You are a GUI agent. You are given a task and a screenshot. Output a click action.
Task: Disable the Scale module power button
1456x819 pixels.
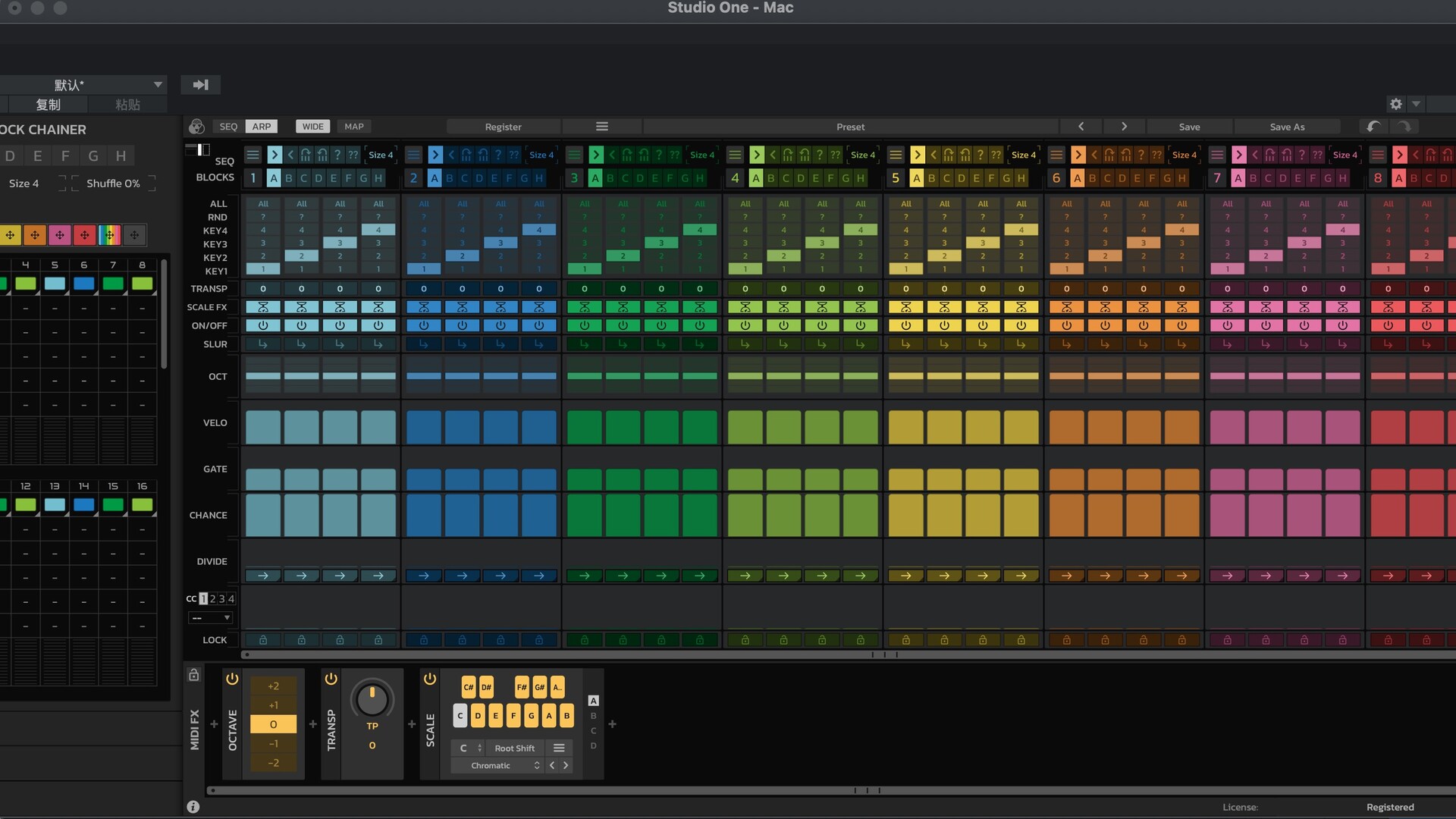pos(430,679)
